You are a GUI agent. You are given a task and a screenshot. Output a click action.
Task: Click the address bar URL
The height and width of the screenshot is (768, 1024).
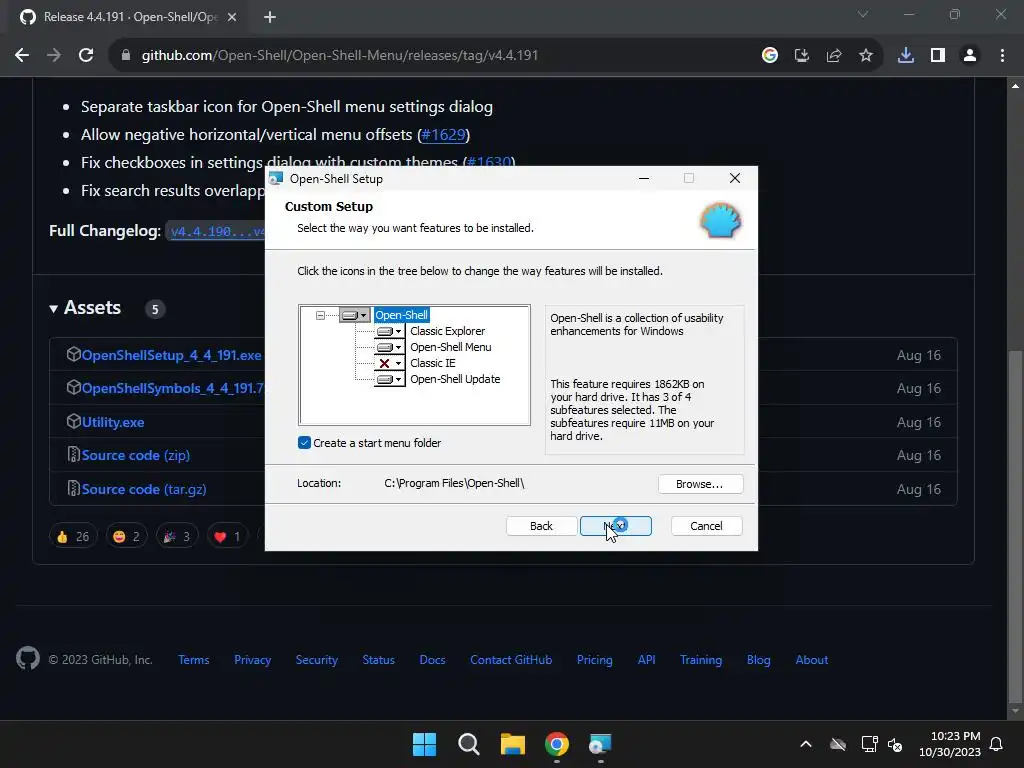(x=340, y=56)
